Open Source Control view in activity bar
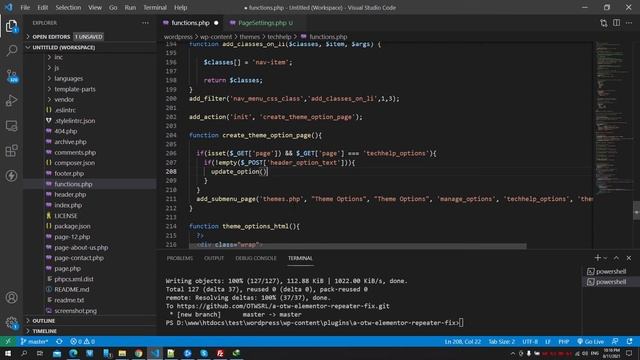 [11, 76]
